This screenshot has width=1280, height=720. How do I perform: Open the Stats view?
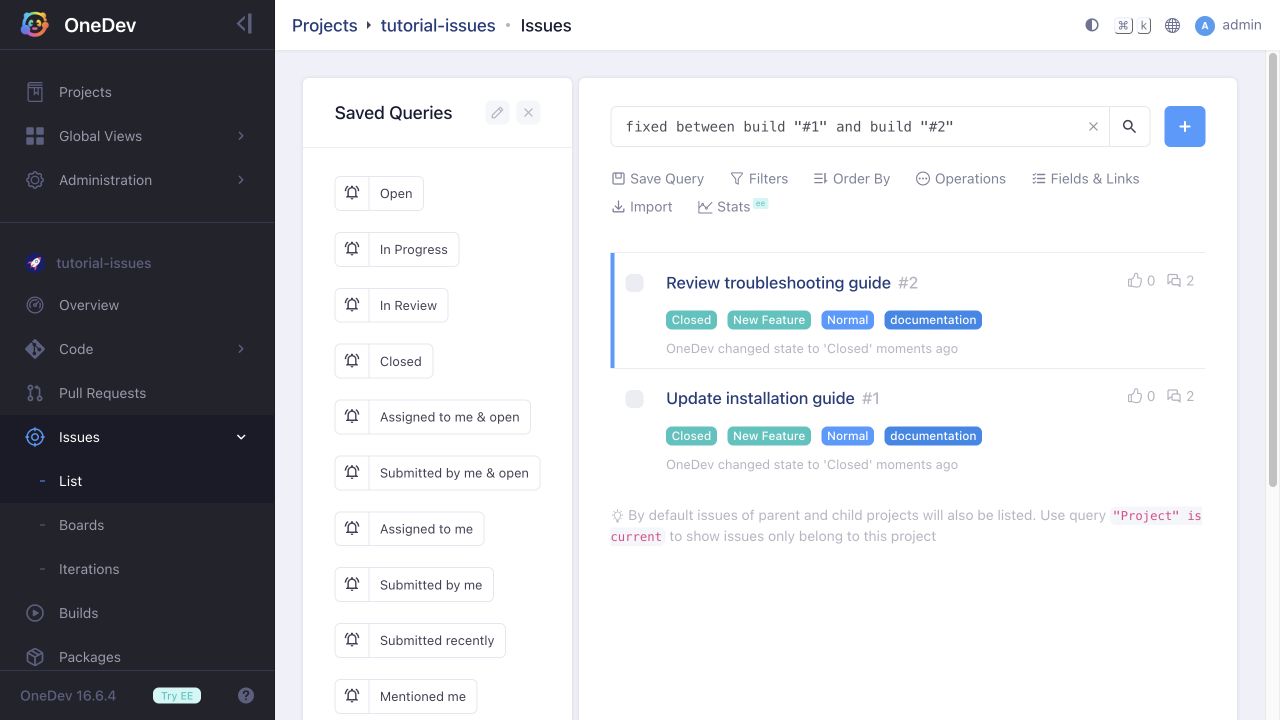point(732,207)
